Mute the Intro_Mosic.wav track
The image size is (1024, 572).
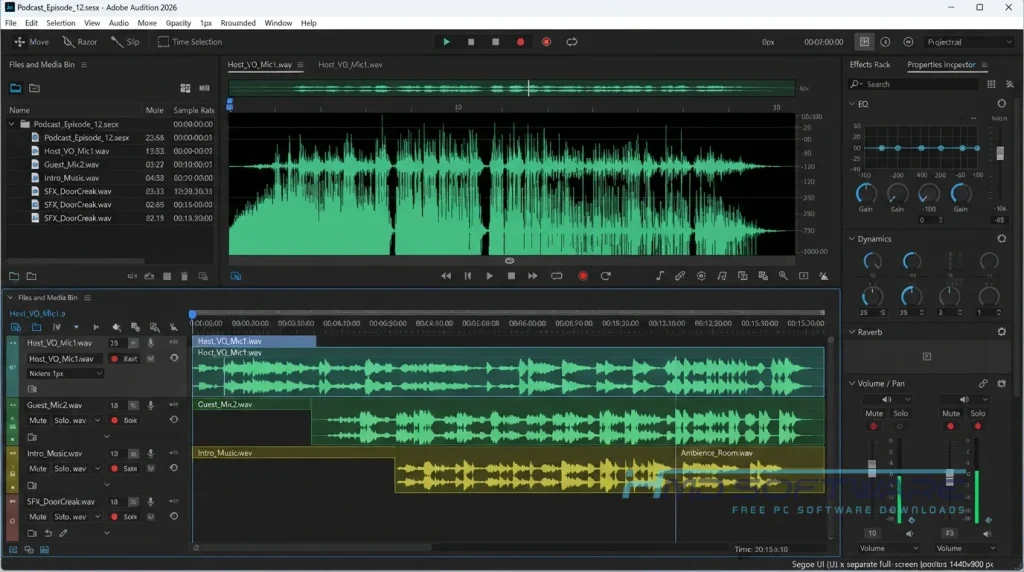click(38, 469)
